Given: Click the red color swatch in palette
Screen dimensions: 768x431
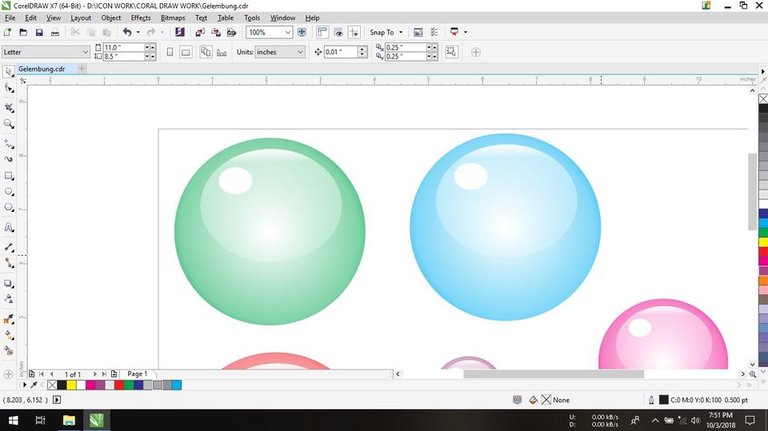Looking at the screenshot, I should [x=119, y=385].
